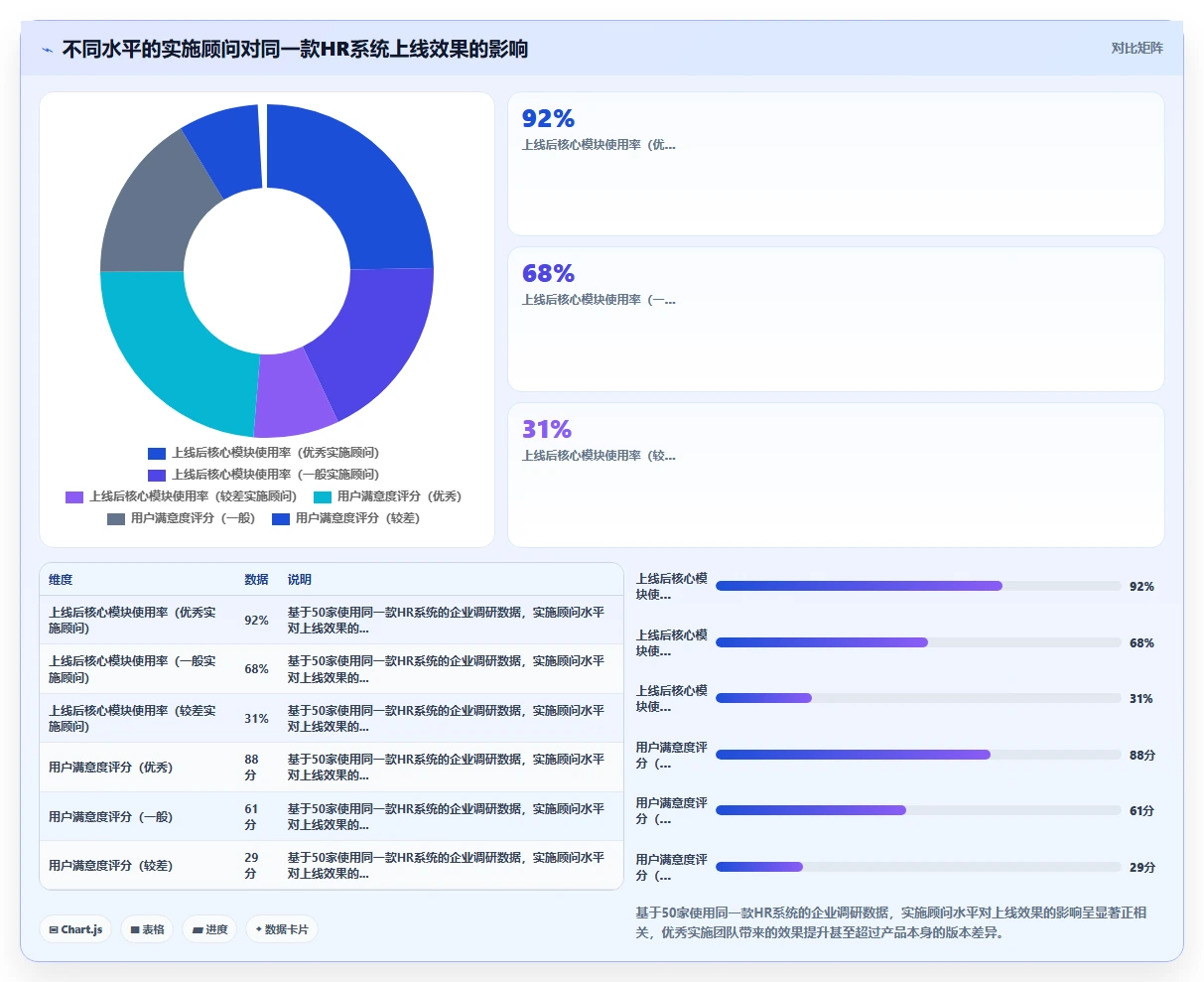1204x982 pixels.
Task: Select table row 上线后核心模块使用率（优秀实施顾问）
Action: (x=332, y=621)
